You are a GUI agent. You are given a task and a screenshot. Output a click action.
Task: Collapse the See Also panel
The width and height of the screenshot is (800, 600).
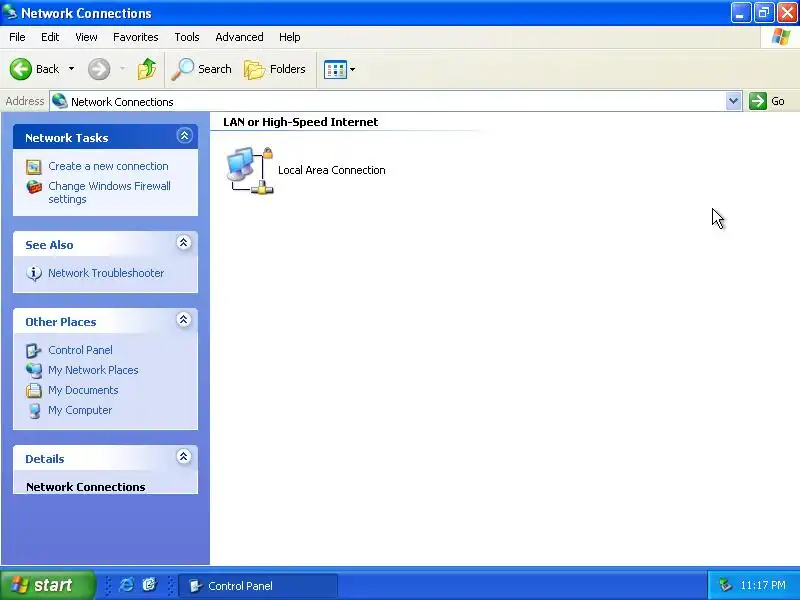[184, 242]
